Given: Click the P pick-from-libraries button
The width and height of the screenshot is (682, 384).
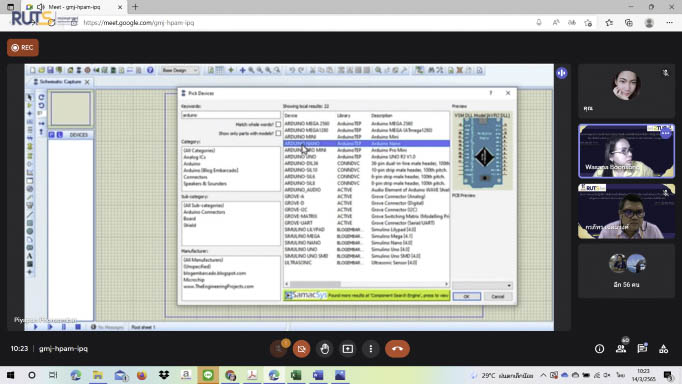Looking at the screenshot, I should [x=52, y=135].
